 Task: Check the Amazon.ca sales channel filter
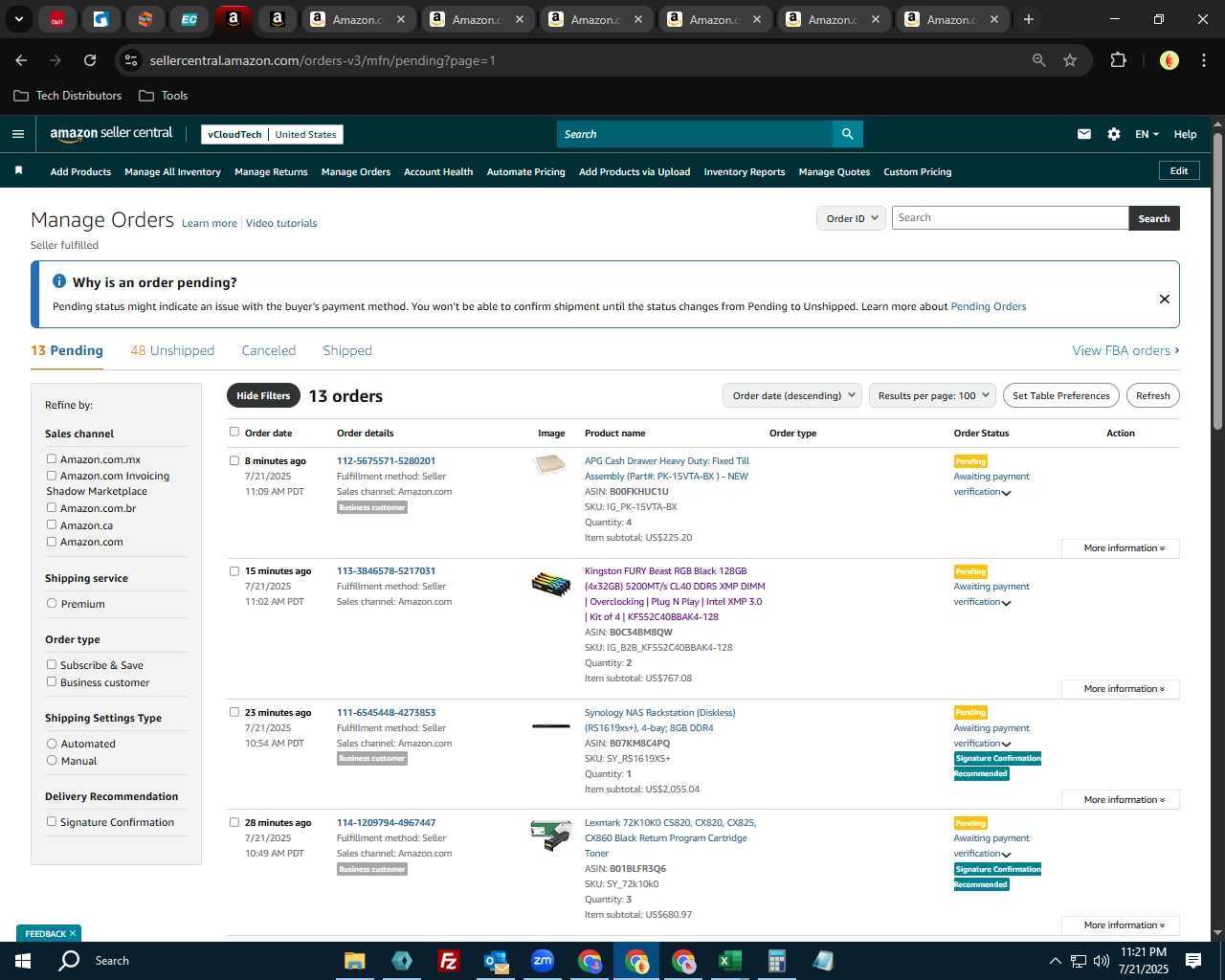pos(52,524)
